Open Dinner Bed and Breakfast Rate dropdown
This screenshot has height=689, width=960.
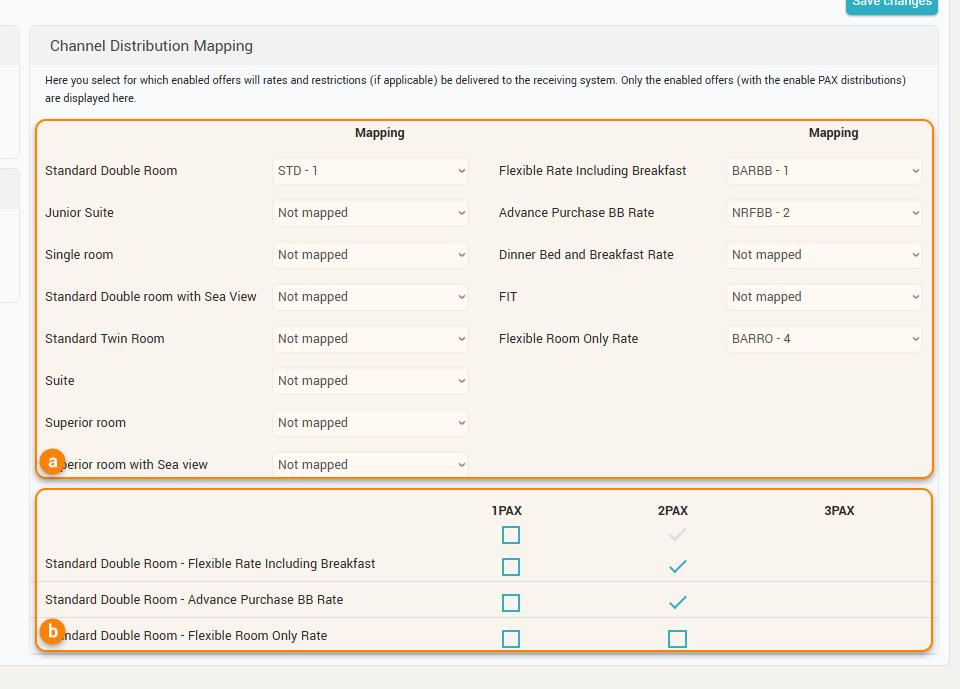point(824,255)
